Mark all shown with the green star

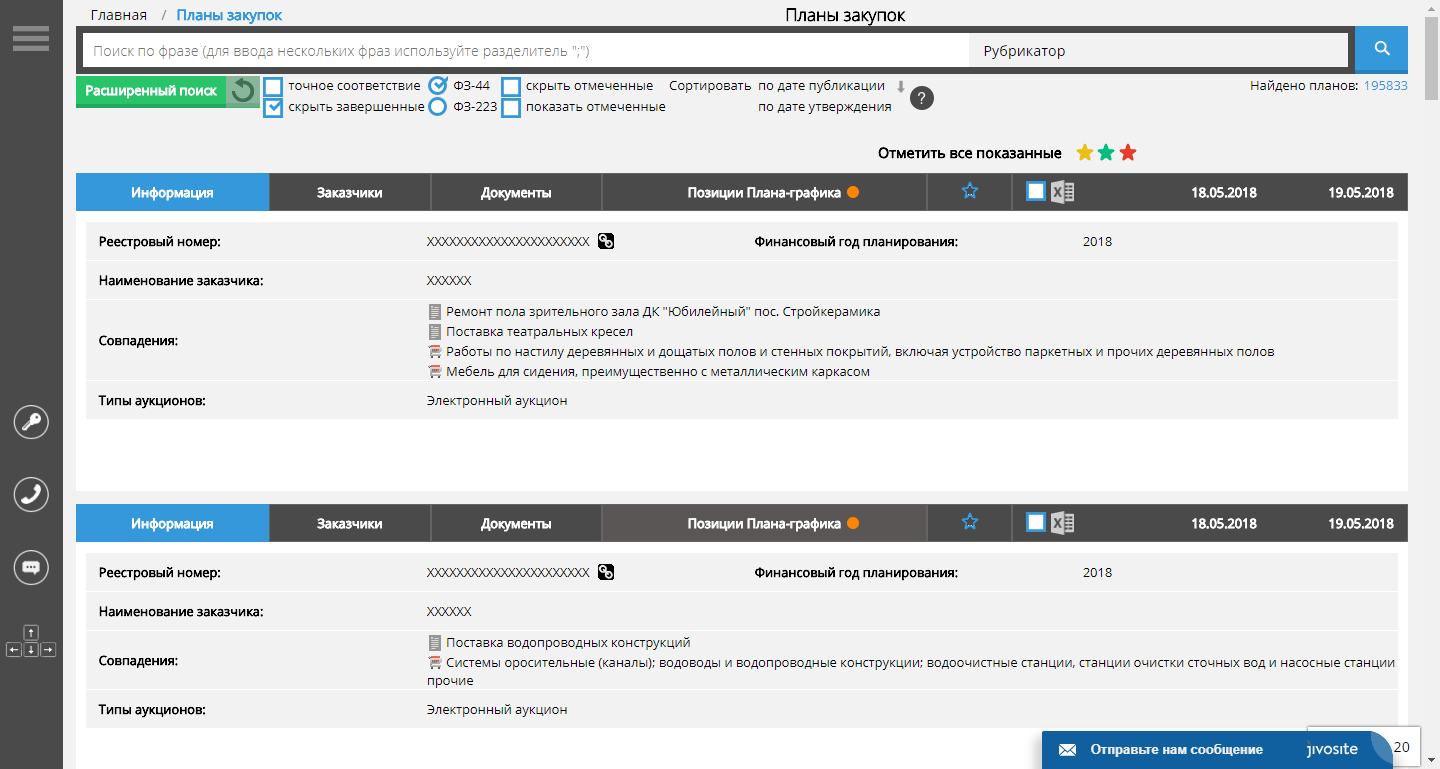(1106, 153)
